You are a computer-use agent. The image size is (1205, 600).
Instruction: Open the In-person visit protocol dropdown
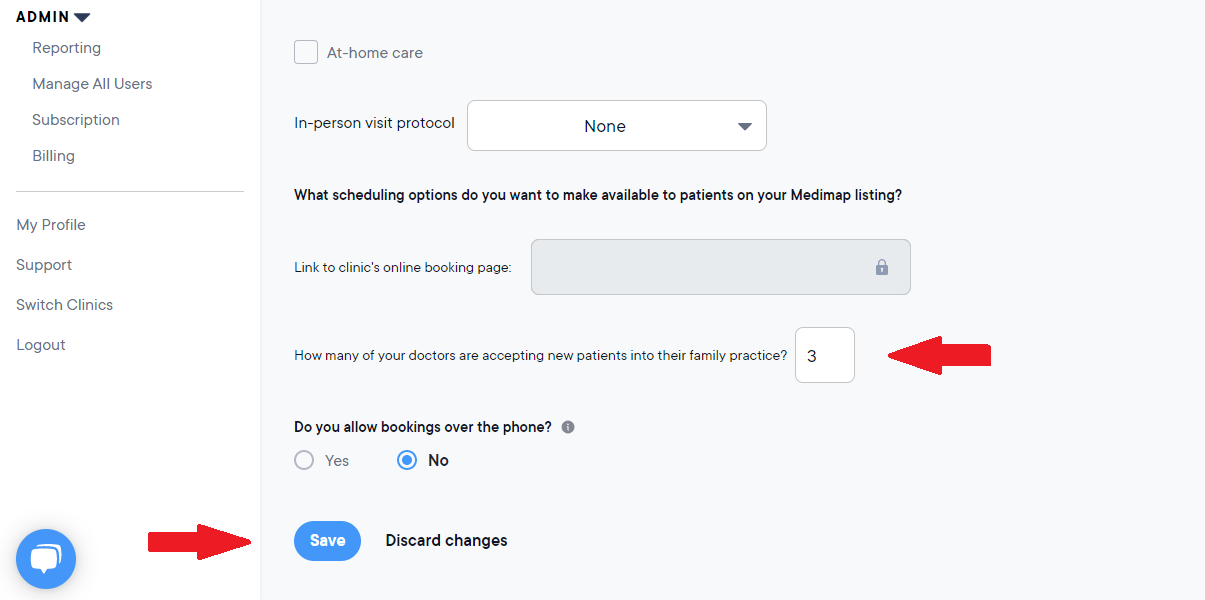pyautogui.click(x=616, y=126)
